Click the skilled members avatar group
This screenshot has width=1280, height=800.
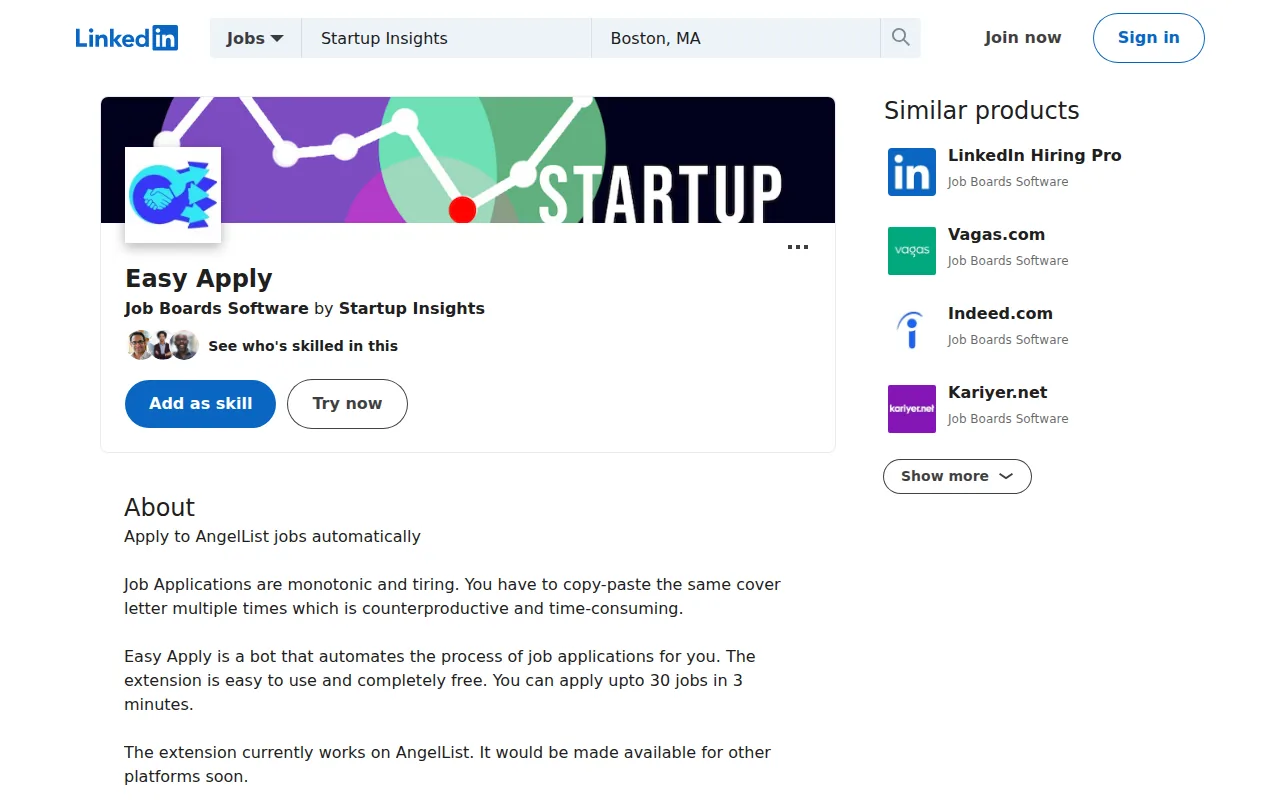pos(163,345)
